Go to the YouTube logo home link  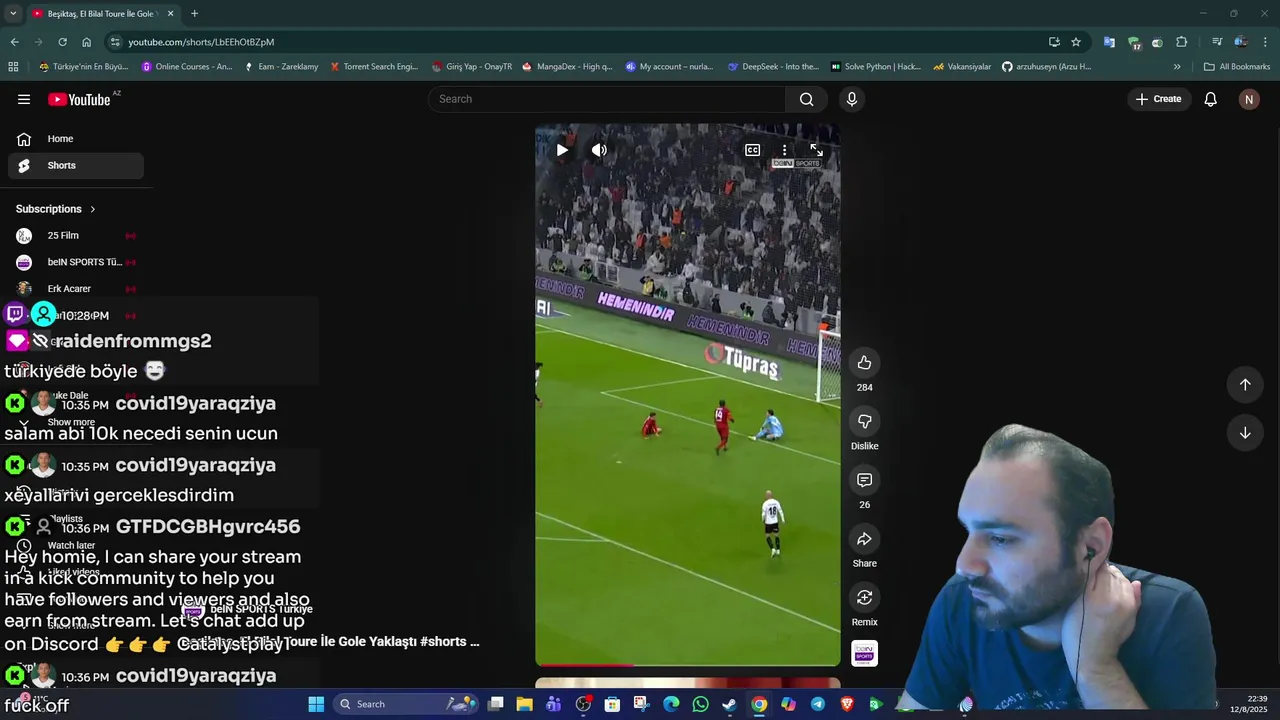pos(79,99)
